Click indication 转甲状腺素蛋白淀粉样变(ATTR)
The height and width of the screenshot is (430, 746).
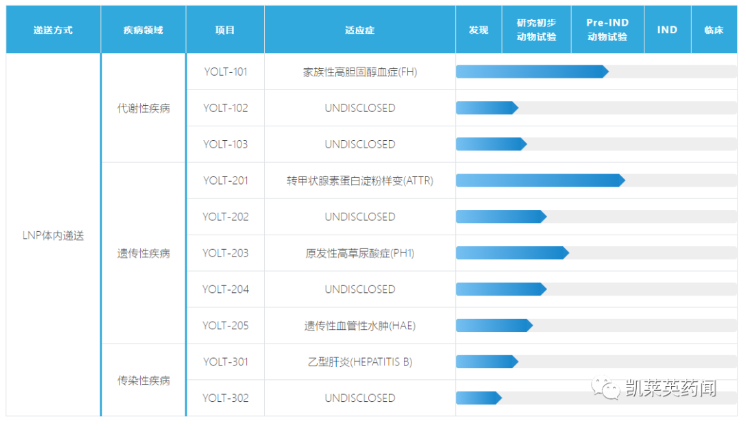click(x=360, y=181)
